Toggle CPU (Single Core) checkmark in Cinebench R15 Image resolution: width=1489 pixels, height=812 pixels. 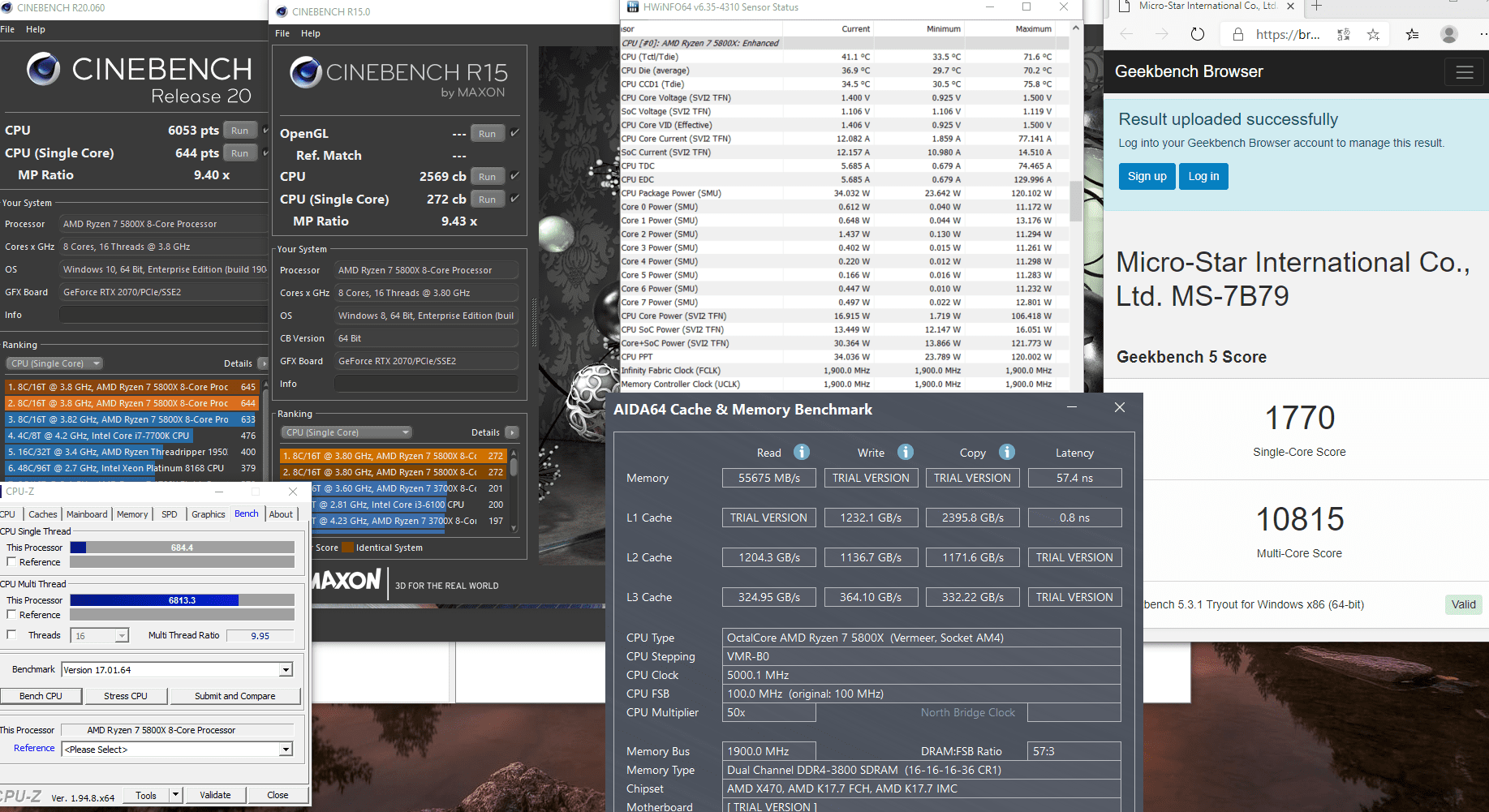(x=514, y=199)
